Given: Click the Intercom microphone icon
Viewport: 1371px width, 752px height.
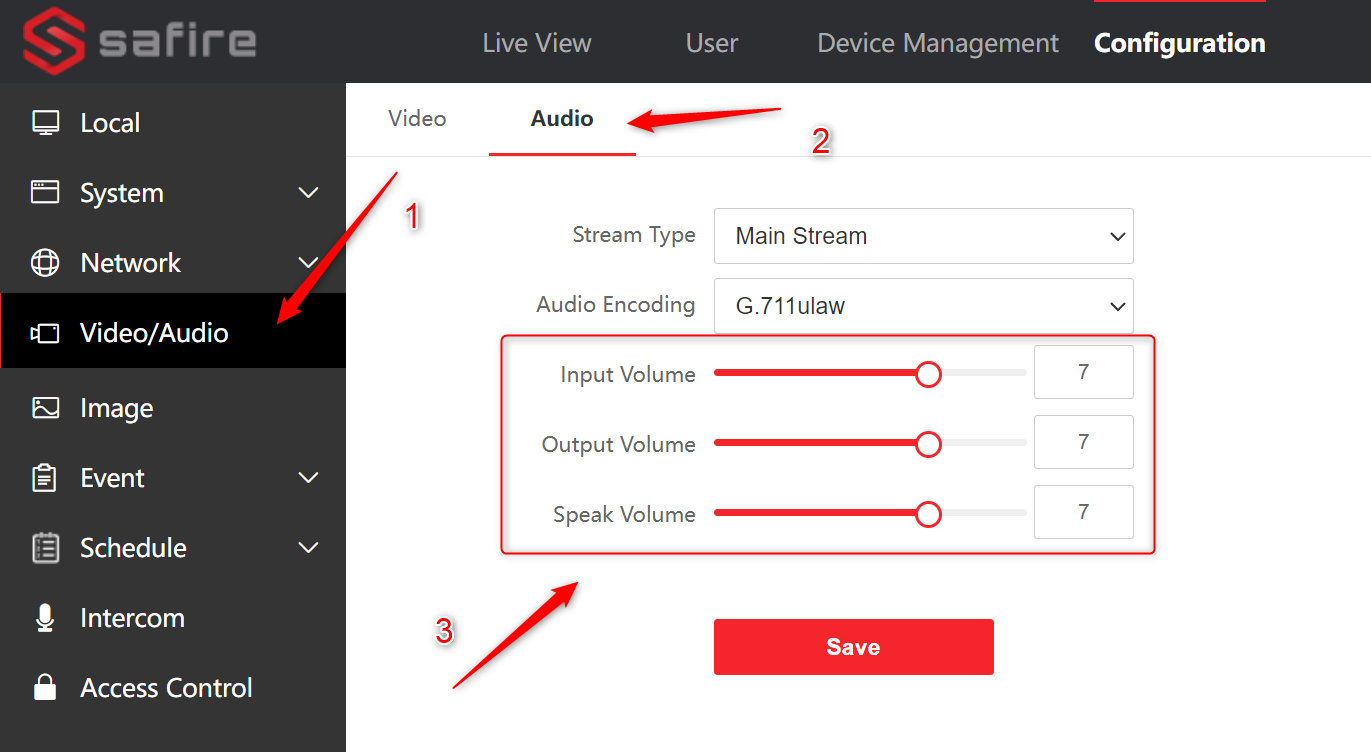Looking at the screenshot, I should click(45, 618).
